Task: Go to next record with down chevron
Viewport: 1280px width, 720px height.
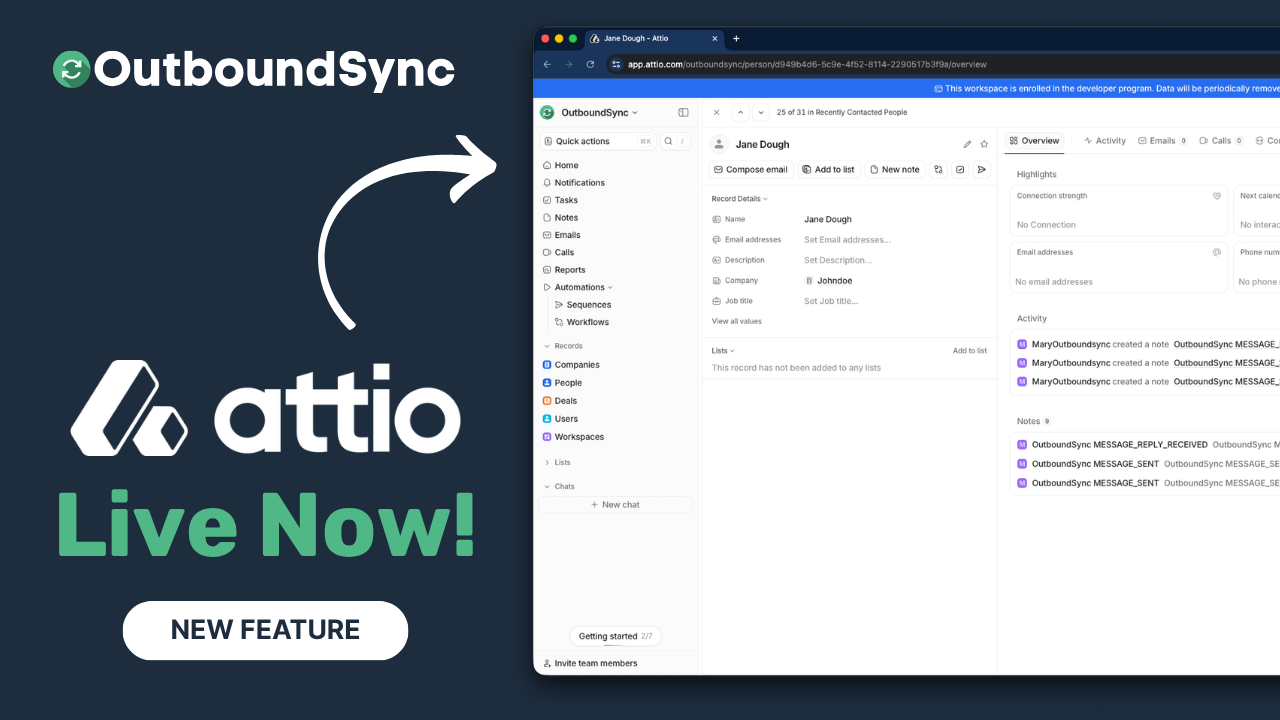Action: pyautogui.click(x=761, y=113)
